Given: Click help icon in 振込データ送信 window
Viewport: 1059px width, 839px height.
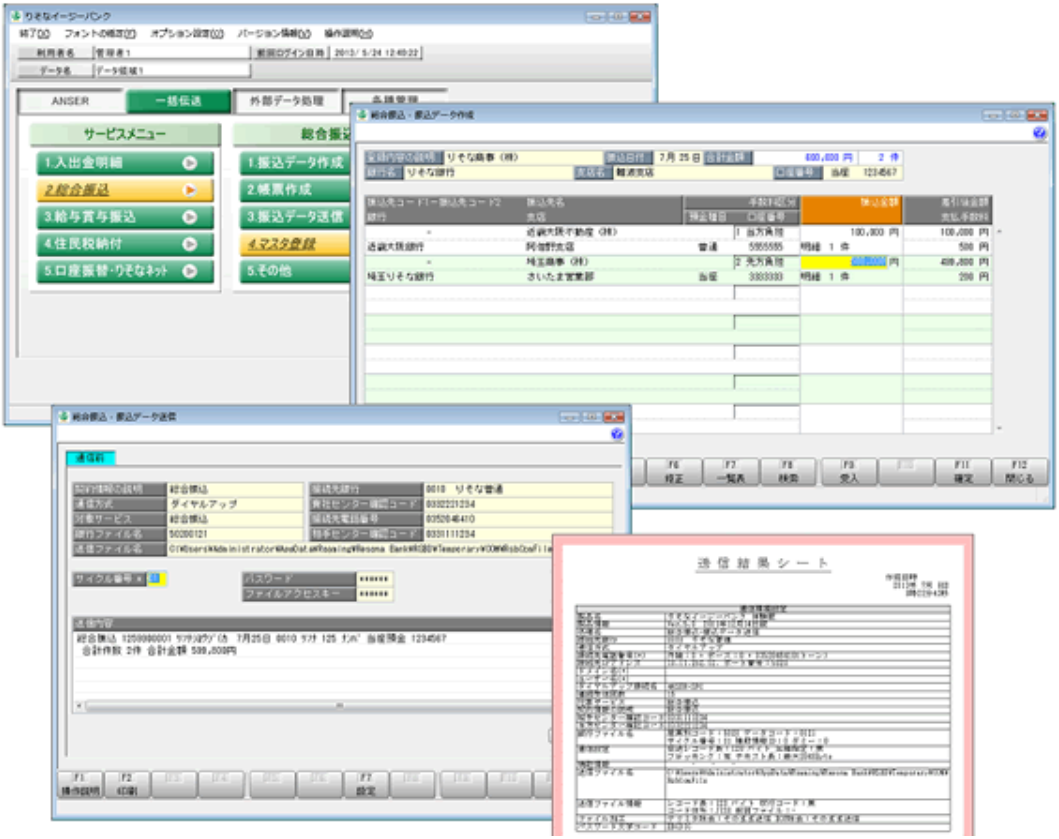Looking at the screenshot, I should click(617, 434).
